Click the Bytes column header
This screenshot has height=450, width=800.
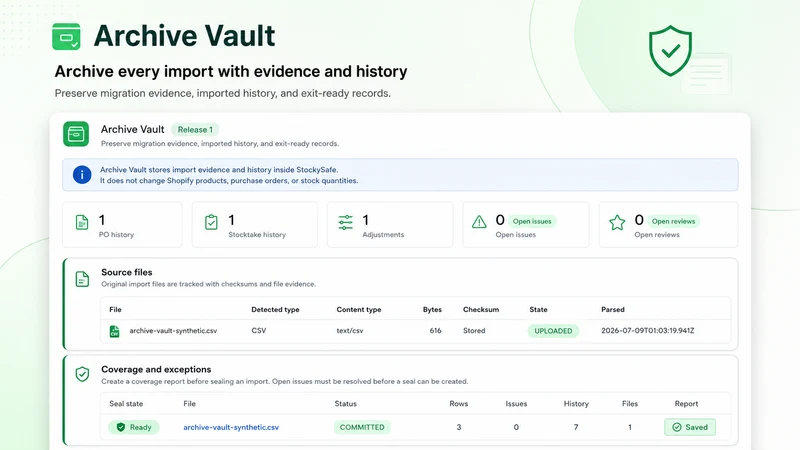(x=432, y=309)
